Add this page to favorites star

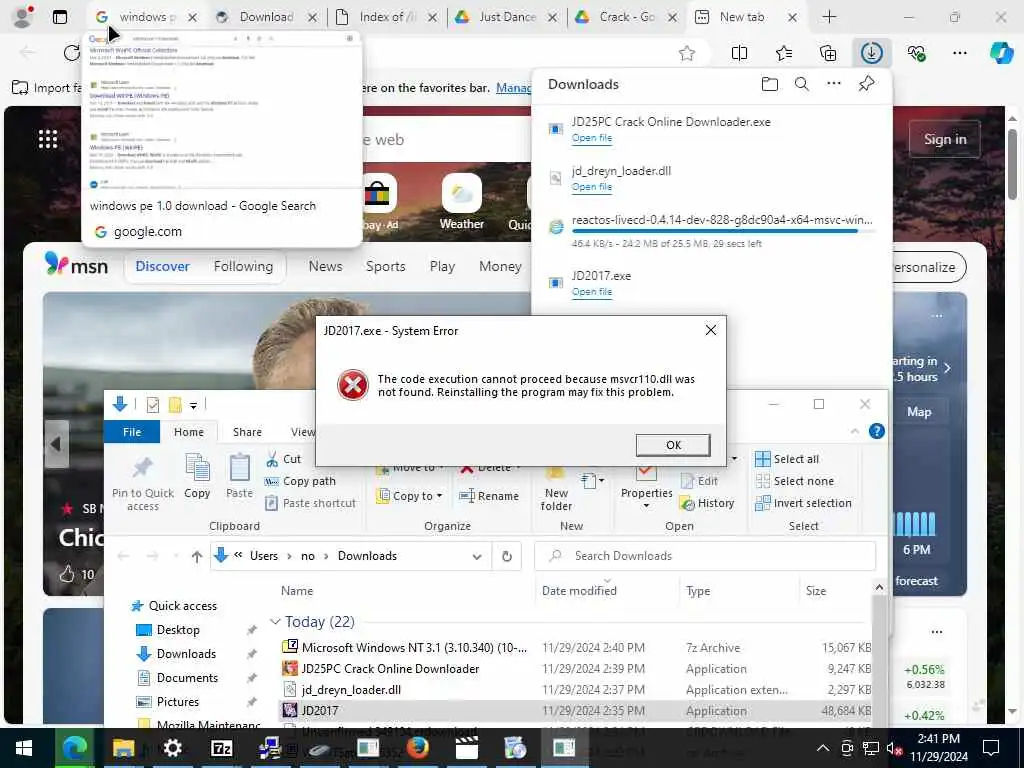(x=686, y=54)
